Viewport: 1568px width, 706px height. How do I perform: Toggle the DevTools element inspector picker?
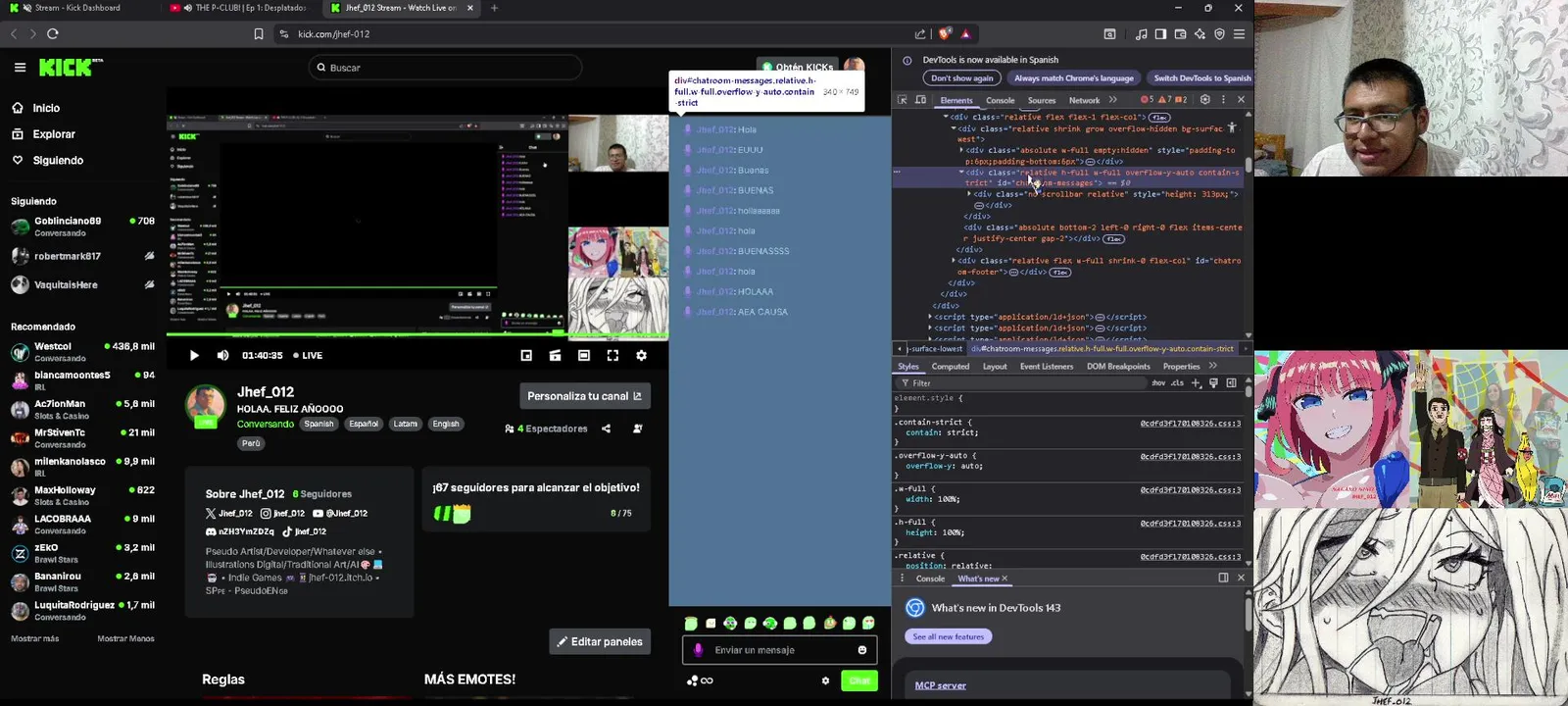pos(903,100)
